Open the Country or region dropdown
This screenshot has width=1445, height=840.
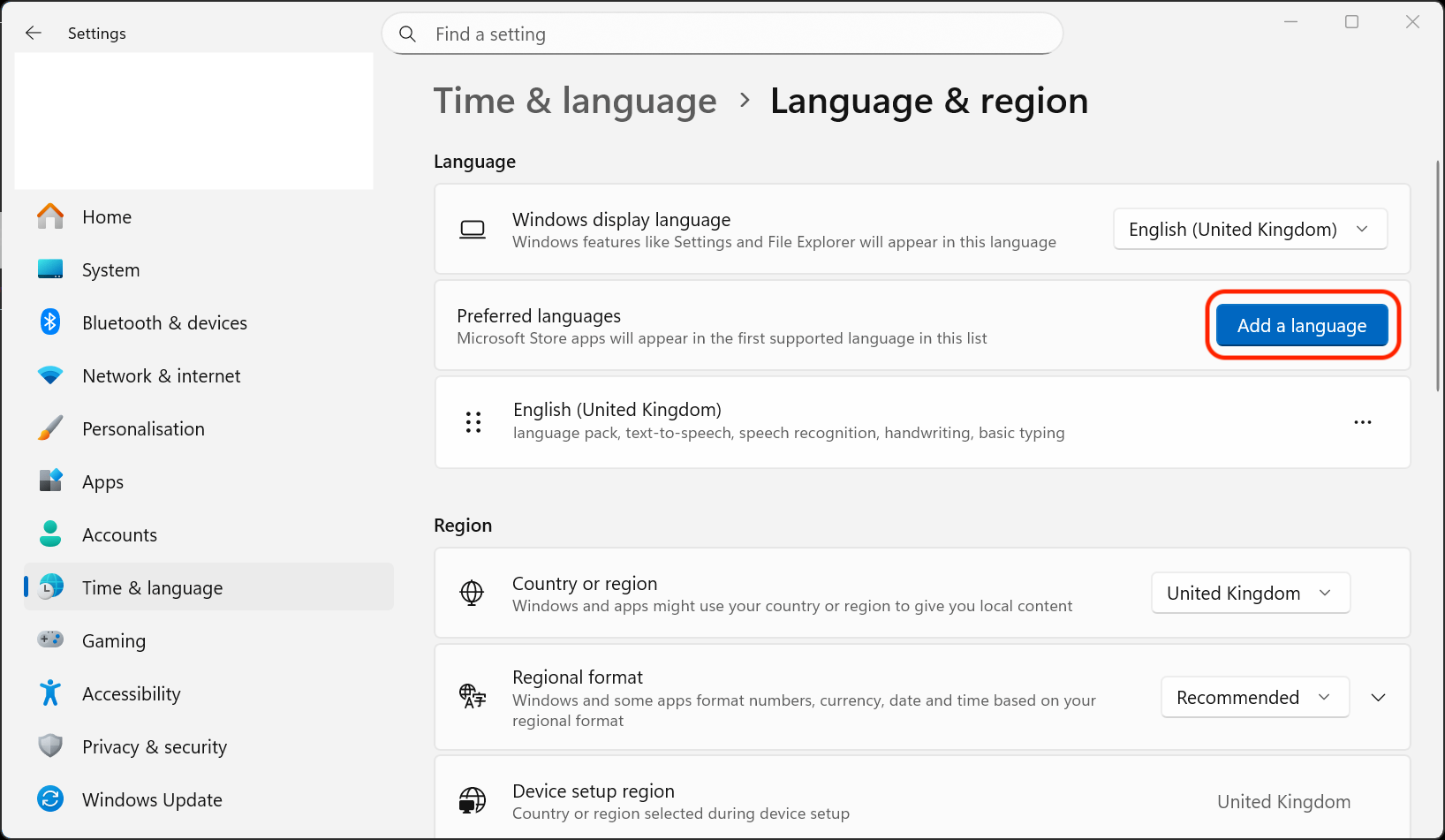coord(1250,593)
